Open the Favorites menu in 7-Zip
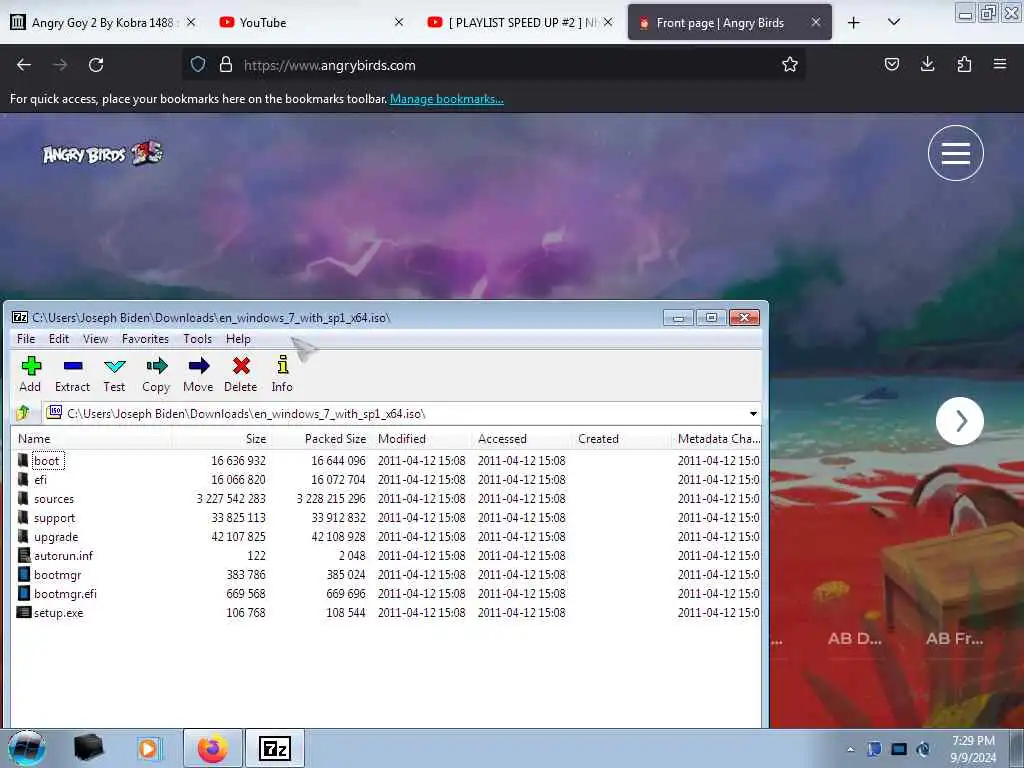Image resolution: width=1024 pixels, height=768 pixels. click(145, 338)
